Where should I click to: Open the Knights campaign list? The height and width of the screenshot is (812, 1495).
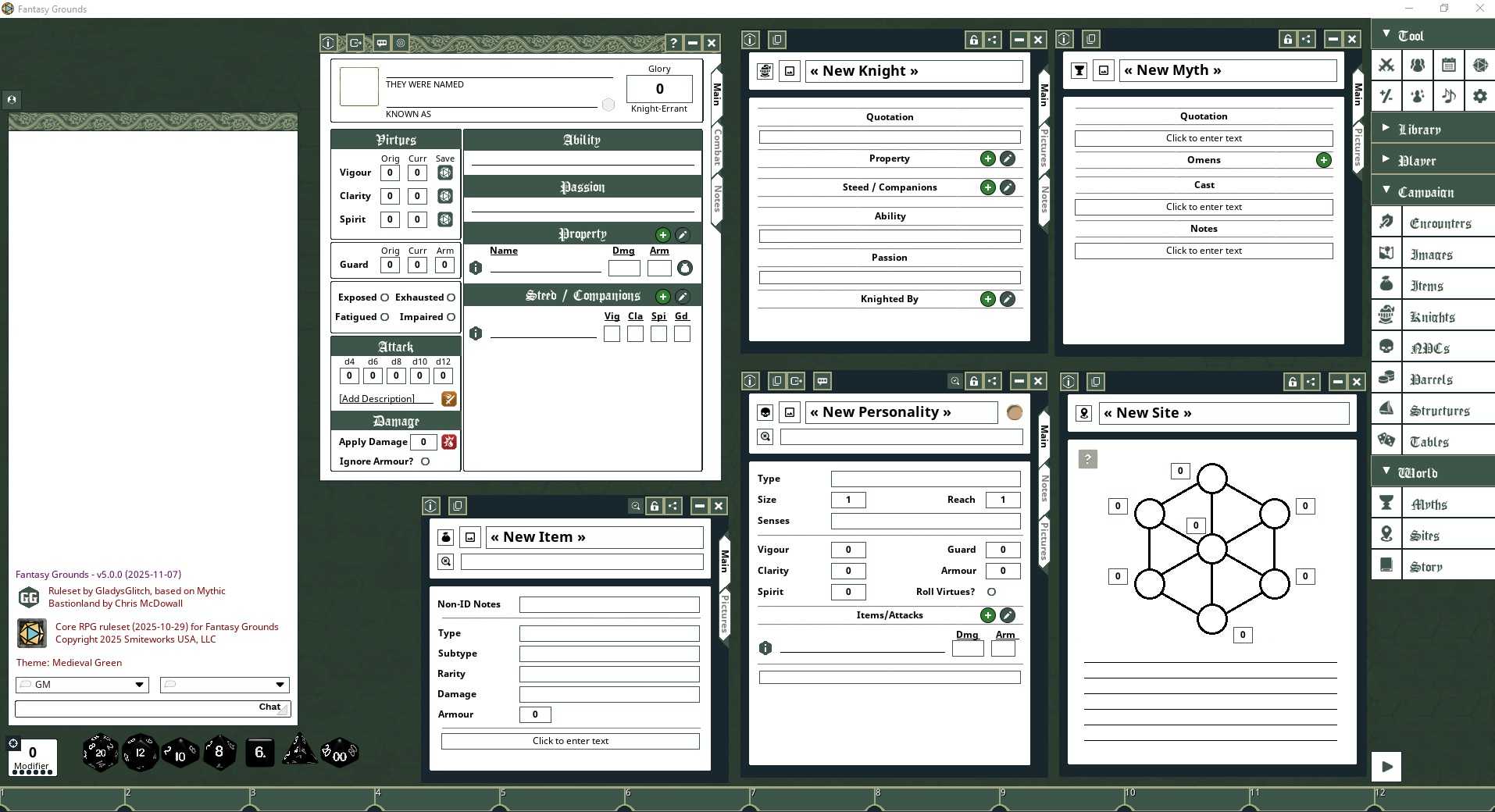[1433, 316]
